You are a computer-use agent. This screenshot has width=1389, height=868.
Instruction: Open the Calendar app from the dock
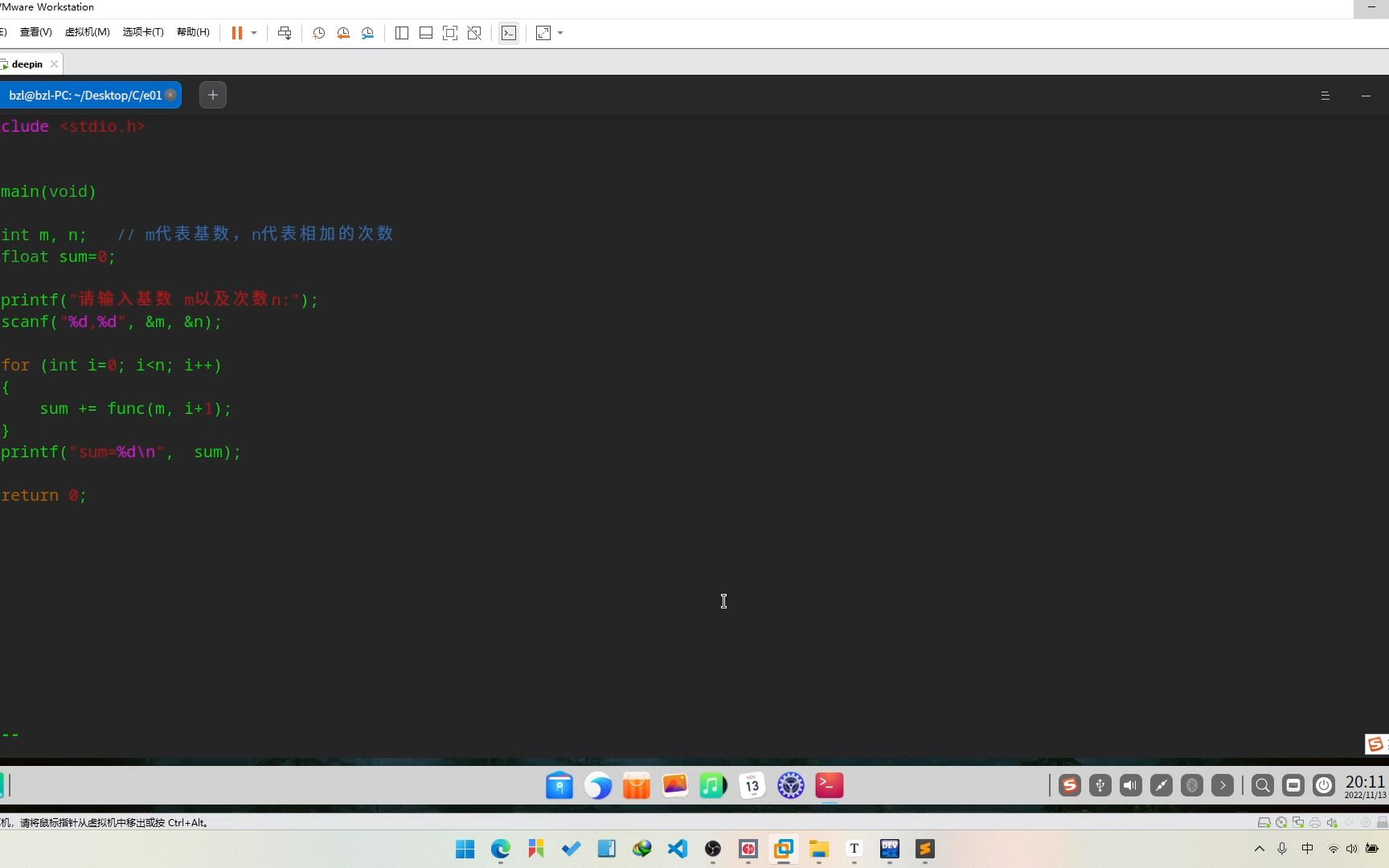(x=752, y=785)
